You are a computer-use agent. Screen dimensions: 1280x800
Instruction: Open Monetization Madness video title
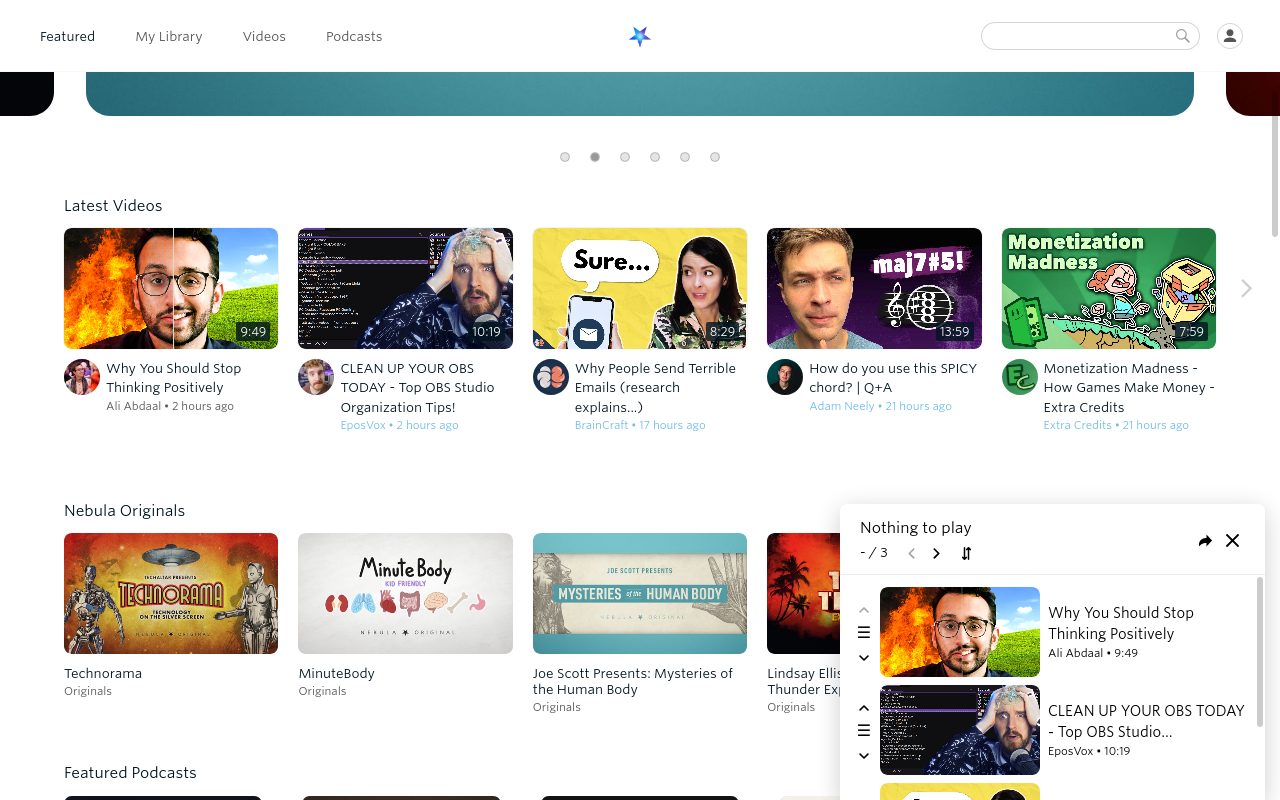click(x=1129, y=387)
